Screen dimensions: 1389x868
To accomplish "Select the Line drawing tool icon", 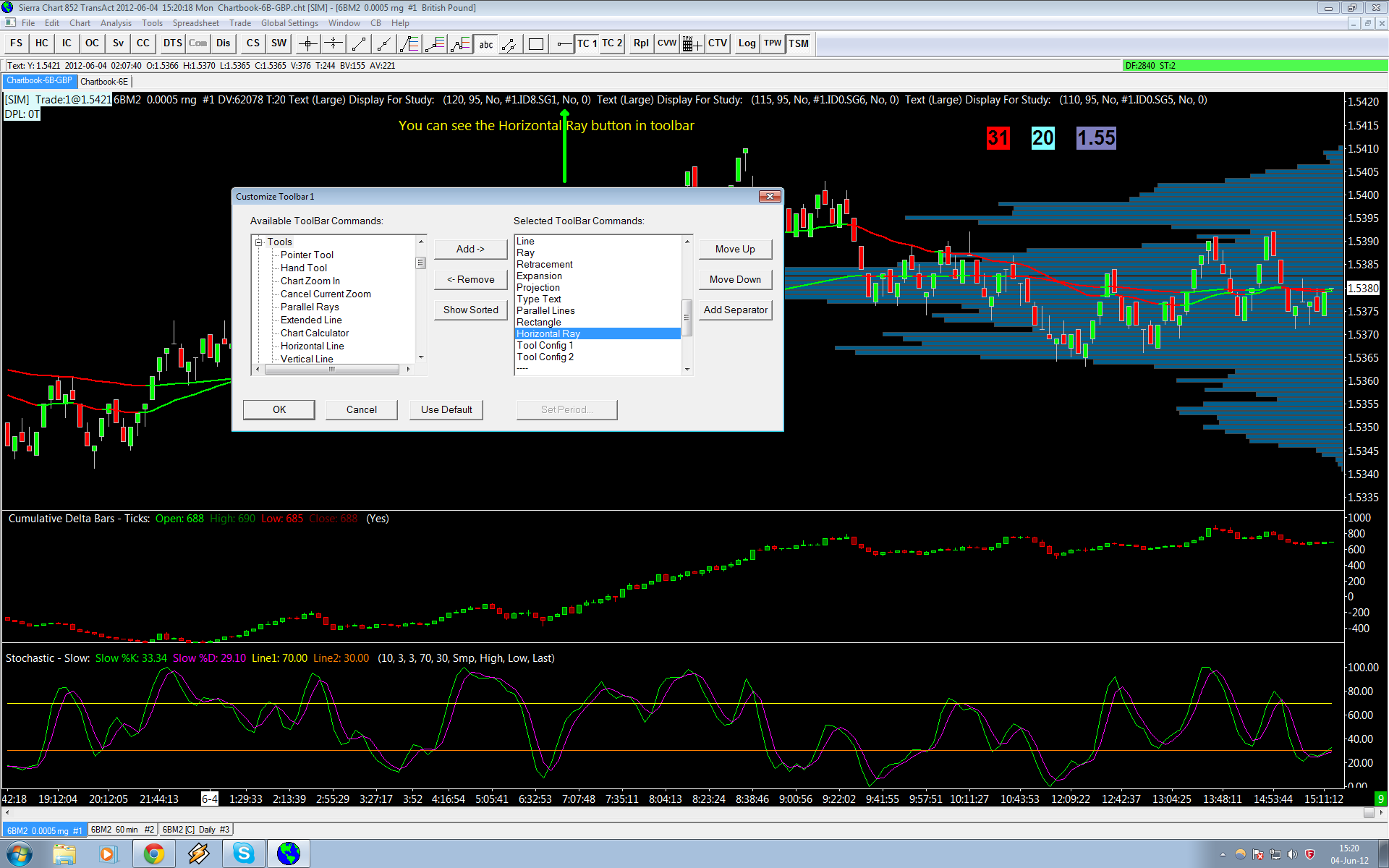I will (359, 43).
